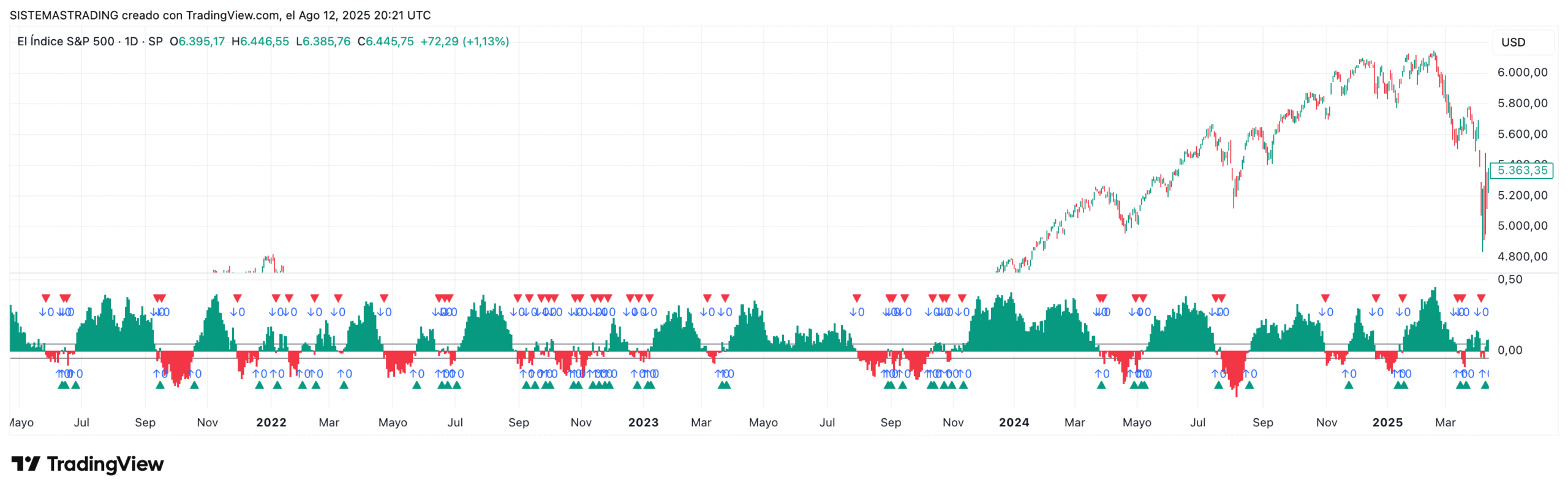Click the 1D interval label in the legend
Image resolution: width=1568 pixels, height=493 pixels.
131,42
